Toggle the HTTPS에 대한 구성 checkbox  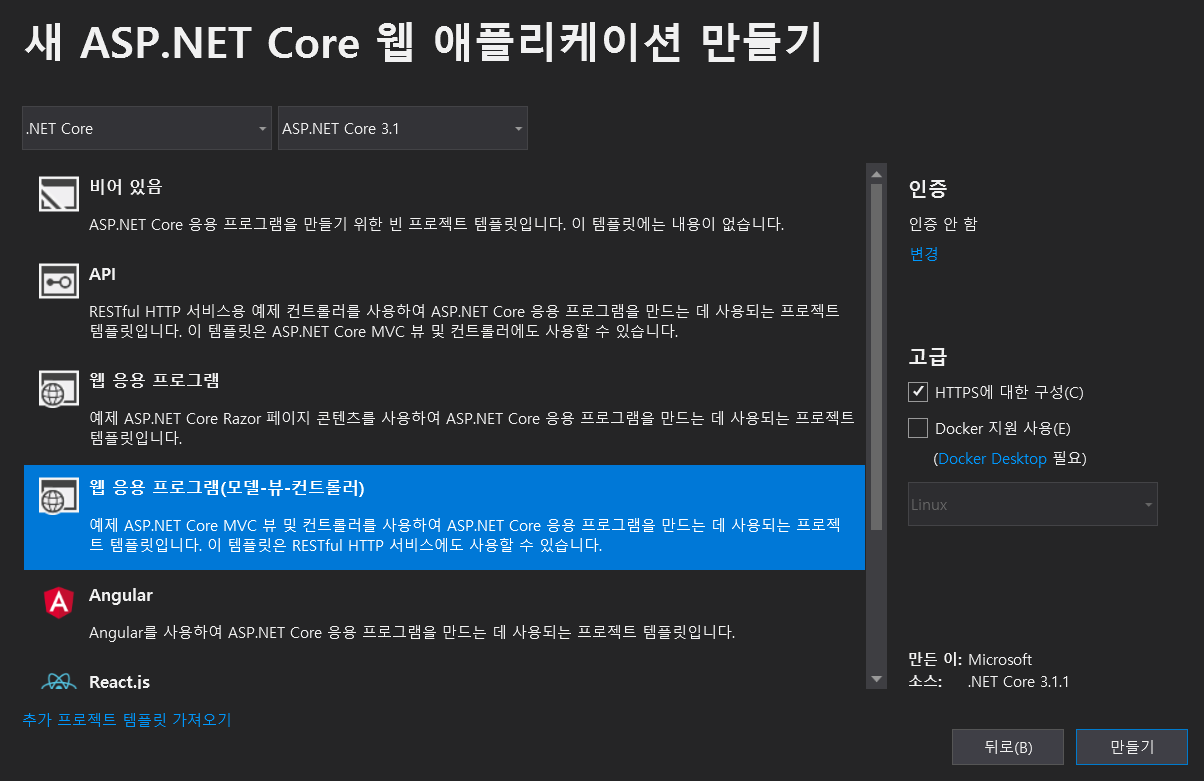[x=918, y=392]
